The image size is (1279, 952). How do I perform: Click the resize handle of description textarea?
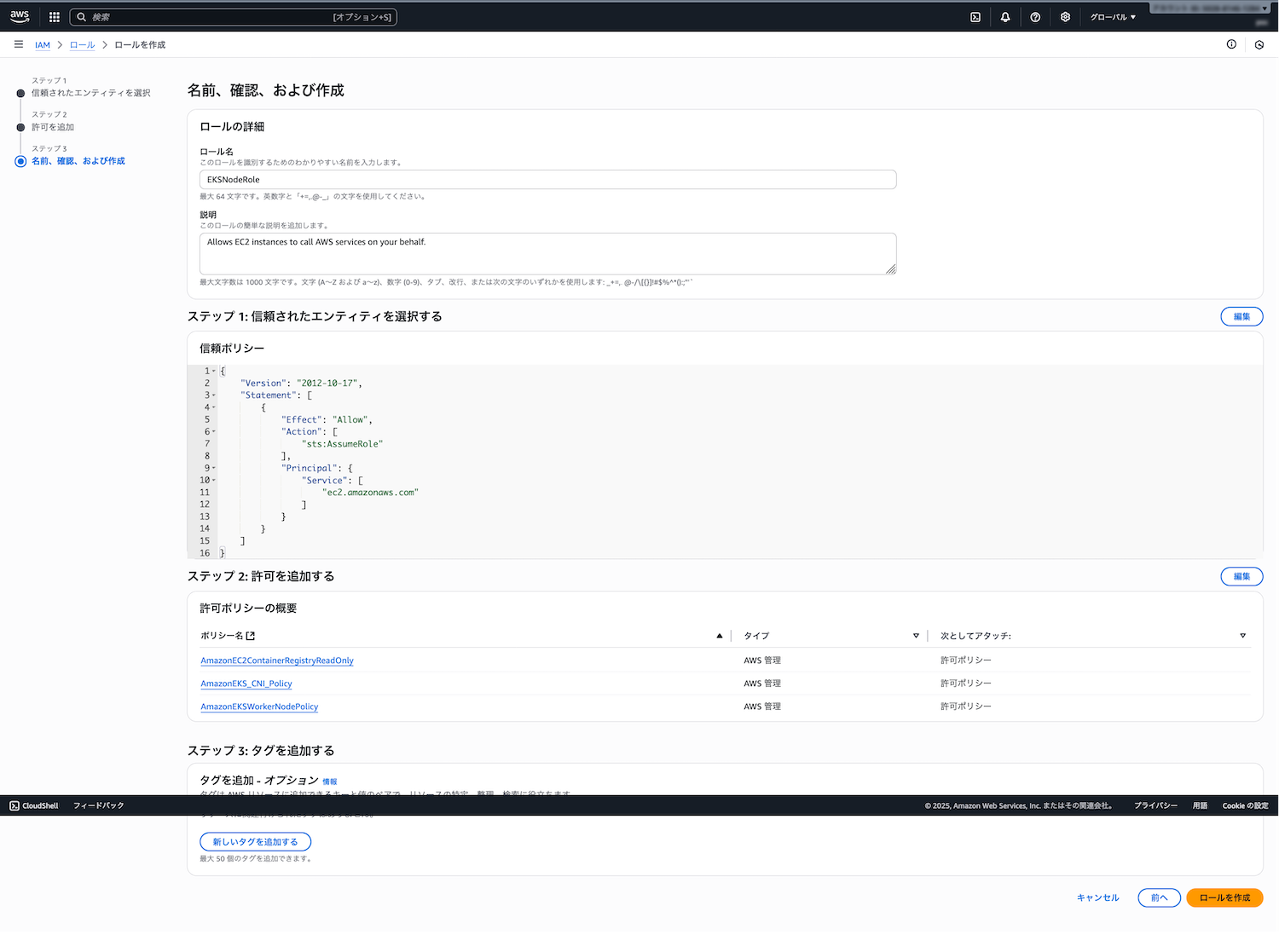890,269
